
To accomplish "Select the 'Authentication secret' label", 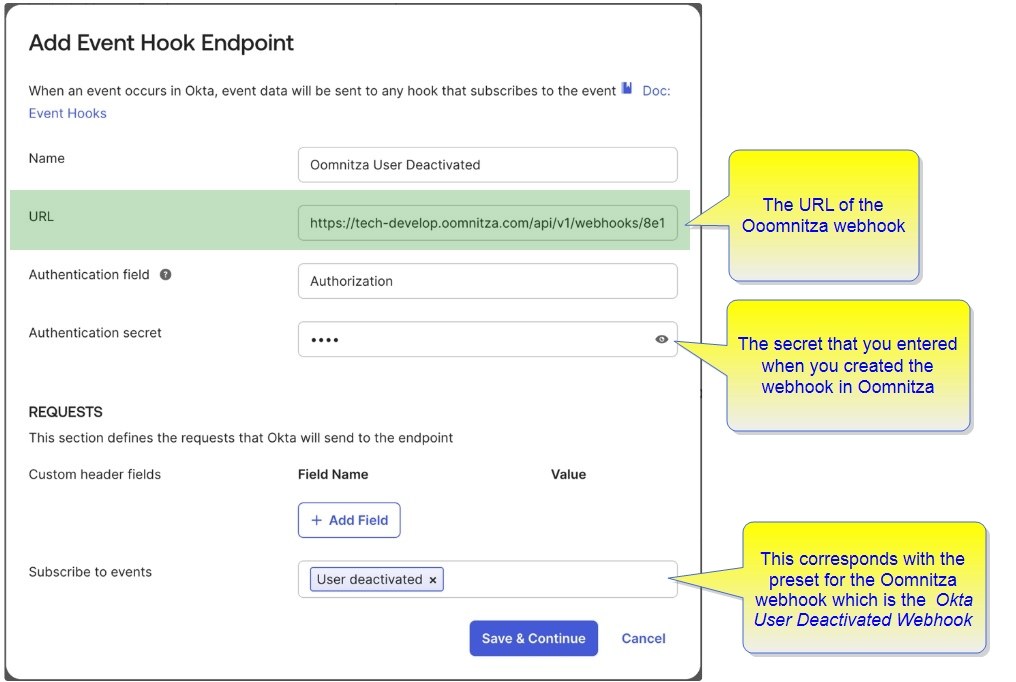I will 95,333.
